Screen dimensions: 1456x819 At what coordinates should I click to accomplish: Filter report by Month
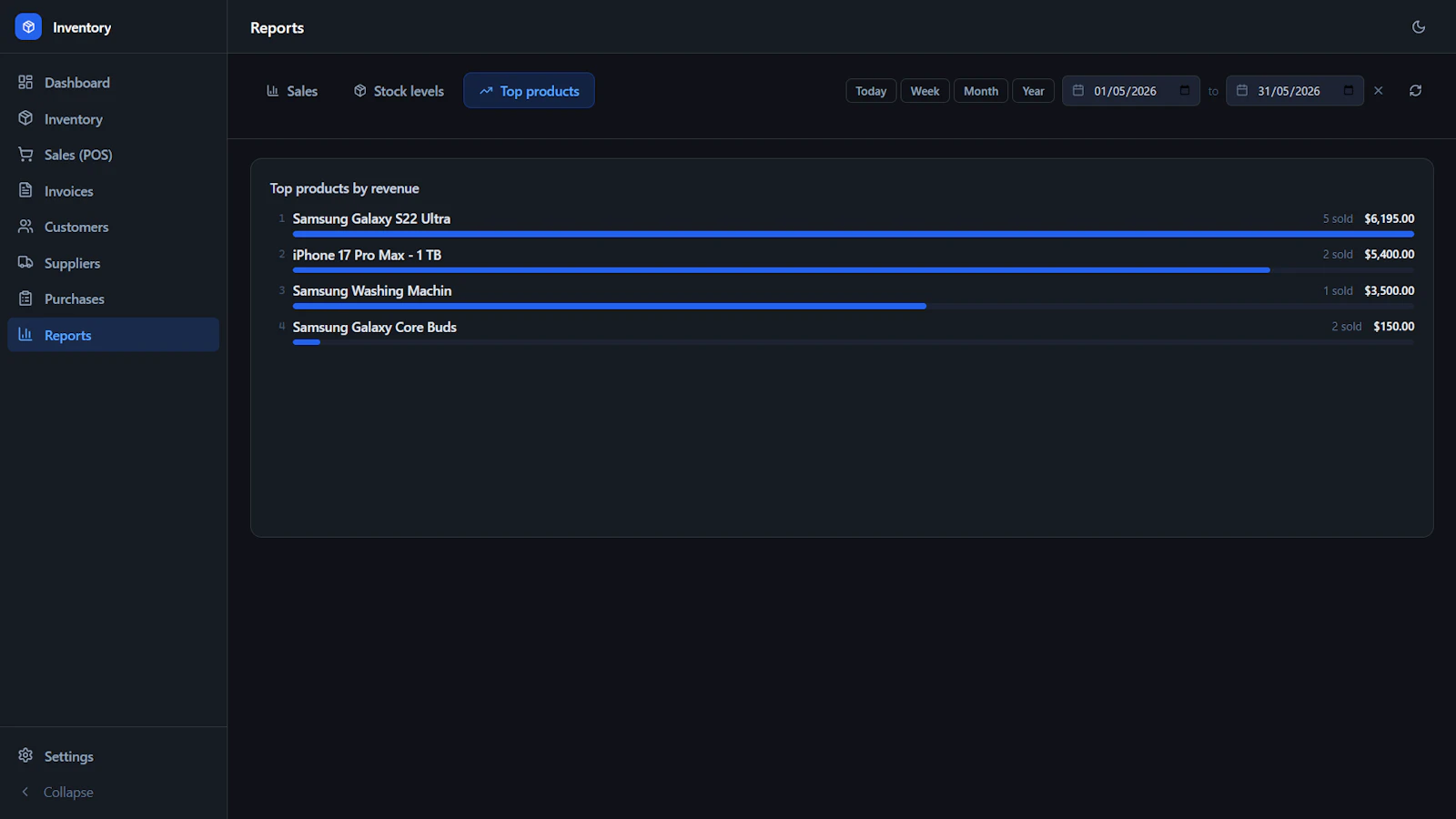point(981,91)
